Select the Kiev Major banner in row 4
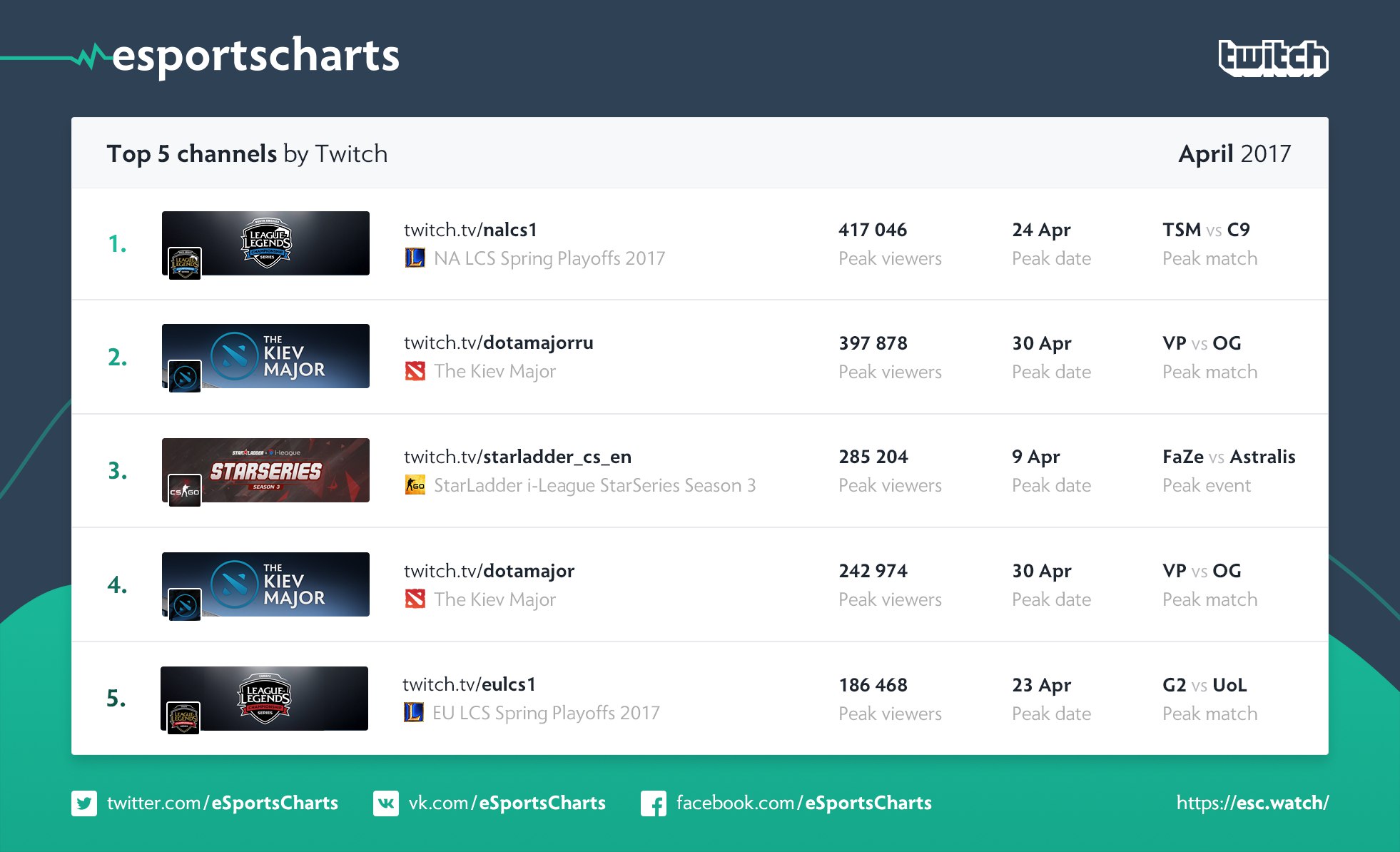 click(265, 585)
